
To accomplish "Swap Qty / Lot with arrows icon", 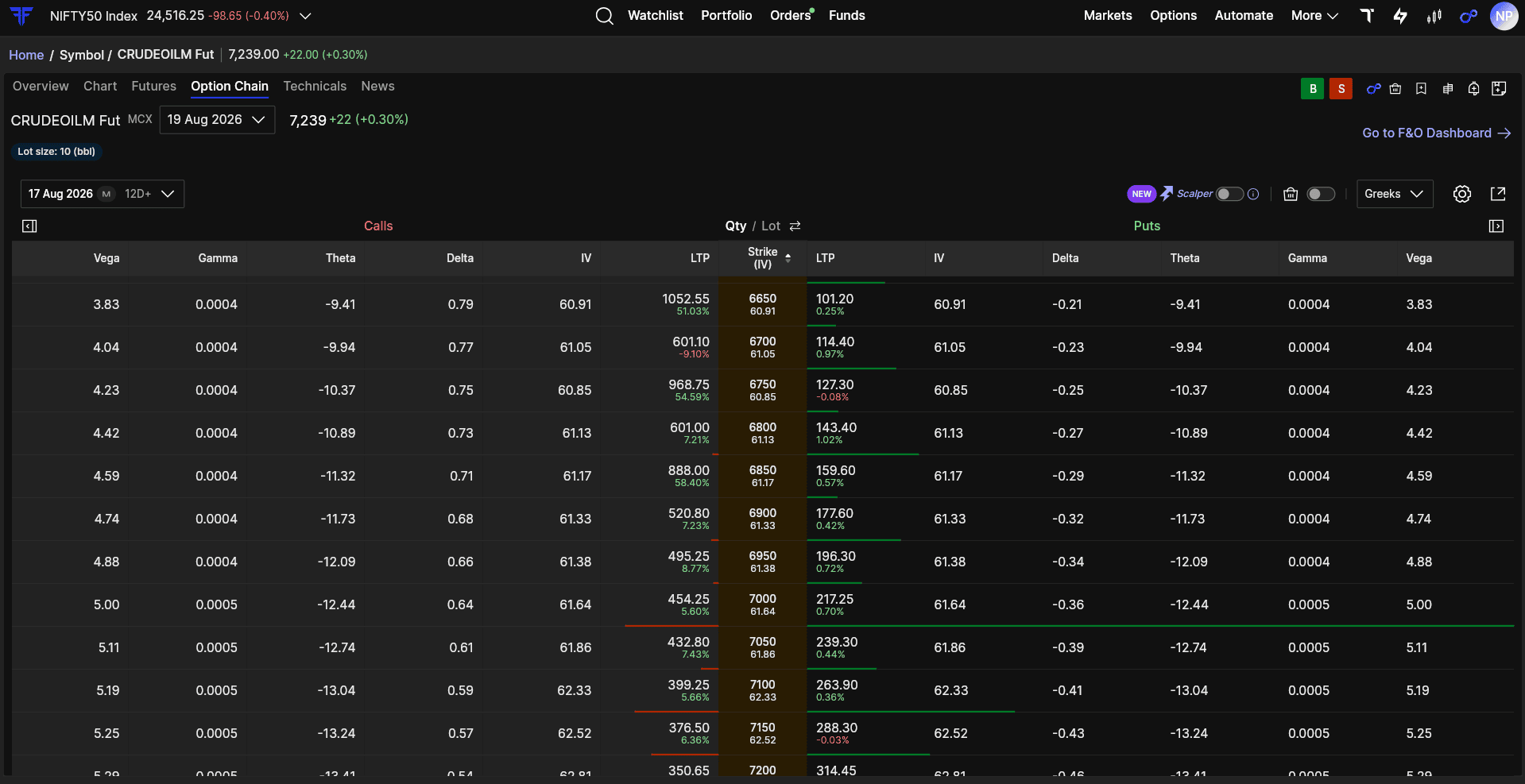I will pos(795,226).
